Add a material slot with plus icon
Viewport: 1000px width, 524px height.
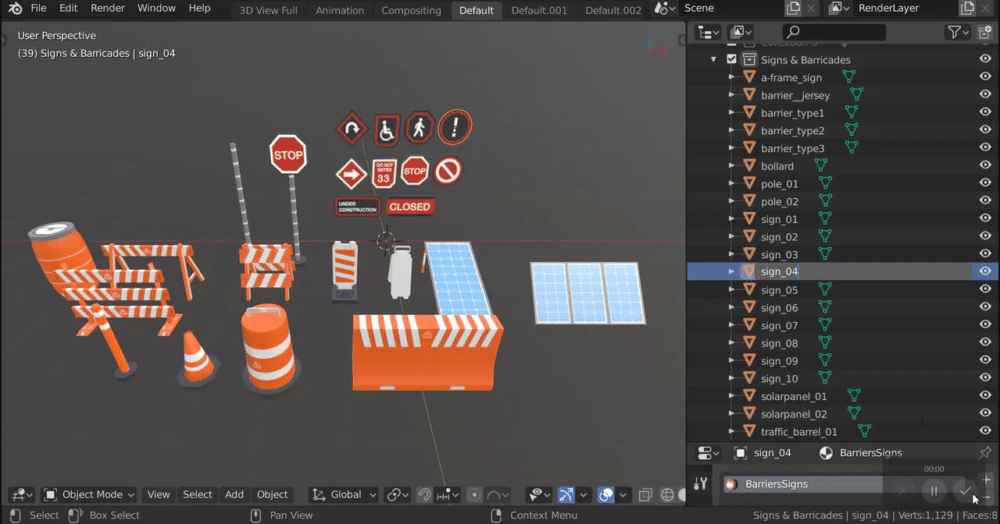(987, 479)
